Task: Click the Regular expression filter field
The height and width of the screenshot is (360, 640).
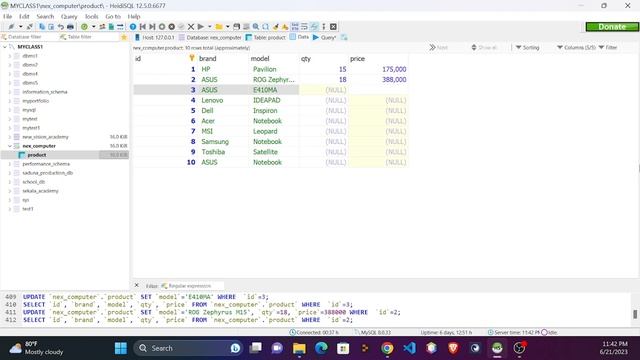Action: pos(192,286)
